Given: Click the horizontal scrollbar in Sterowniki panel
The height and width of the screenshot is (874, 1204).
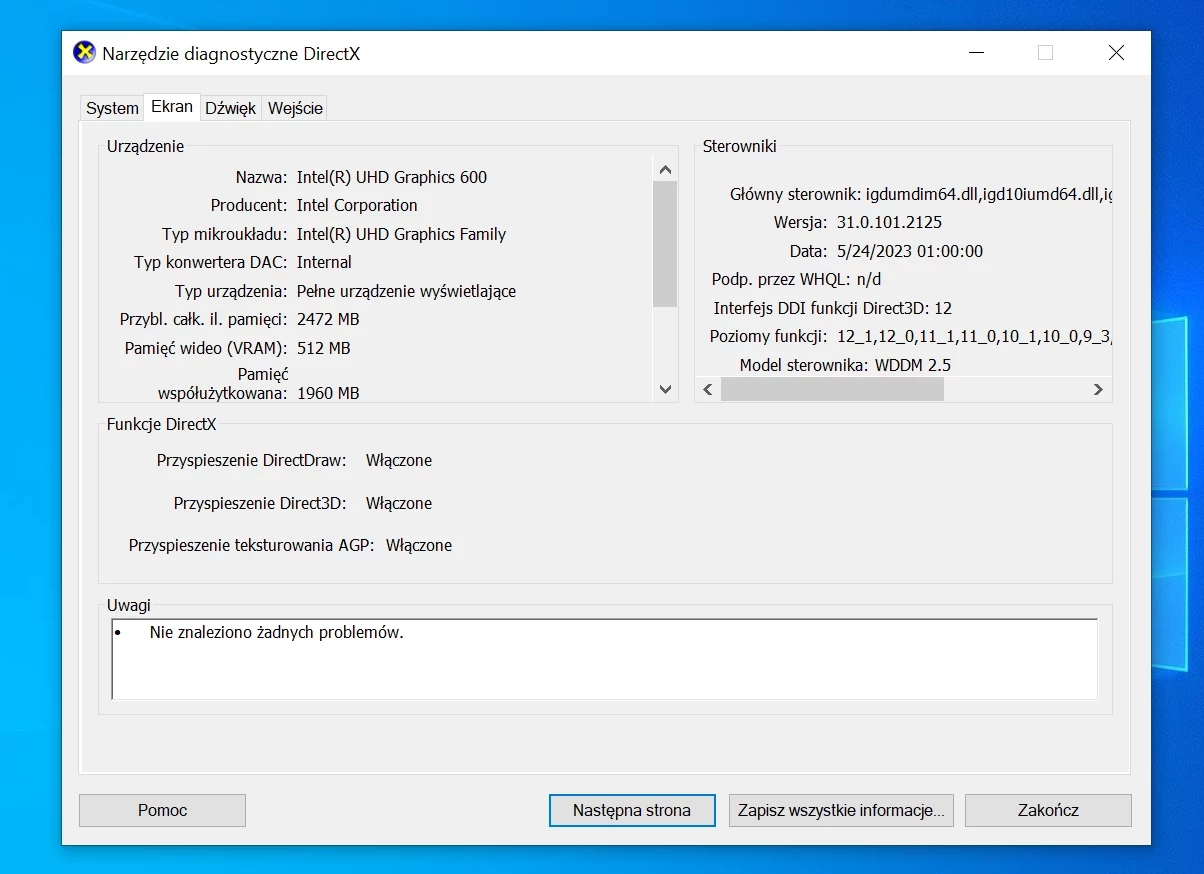Looking at the screenshot, I should point(832,389).
